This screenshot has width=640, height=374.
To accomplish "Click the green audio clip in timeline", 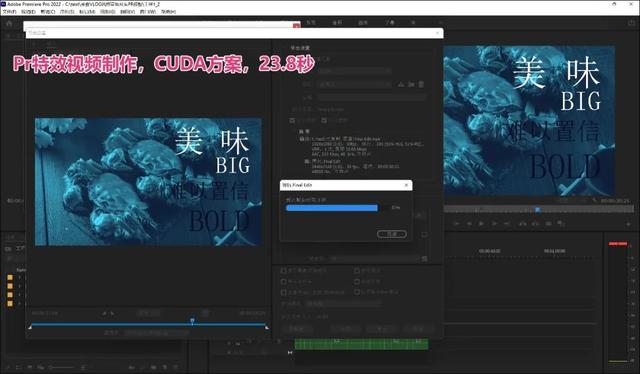I will click(x=361, y=344).
